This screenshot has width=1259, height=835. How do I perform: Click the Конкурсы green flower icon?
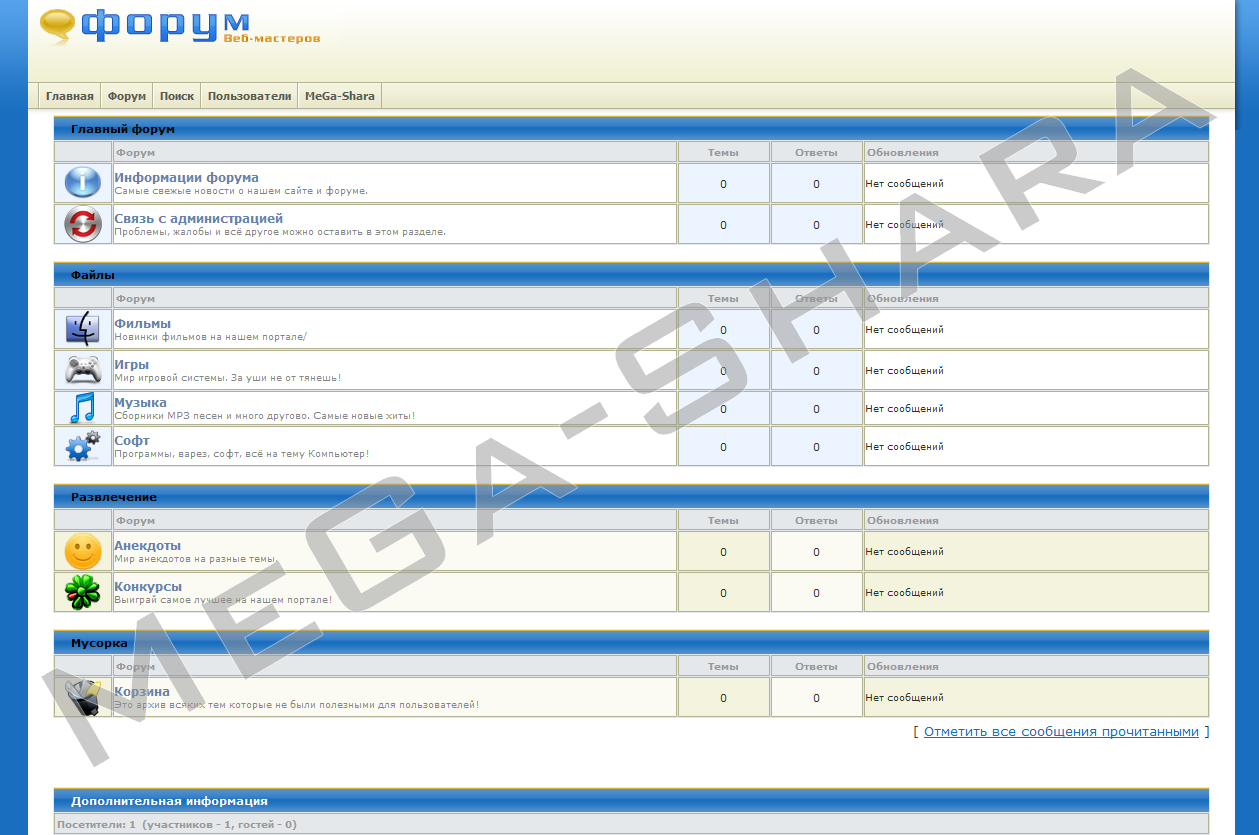pyautogui.click(x=83, y=592)
